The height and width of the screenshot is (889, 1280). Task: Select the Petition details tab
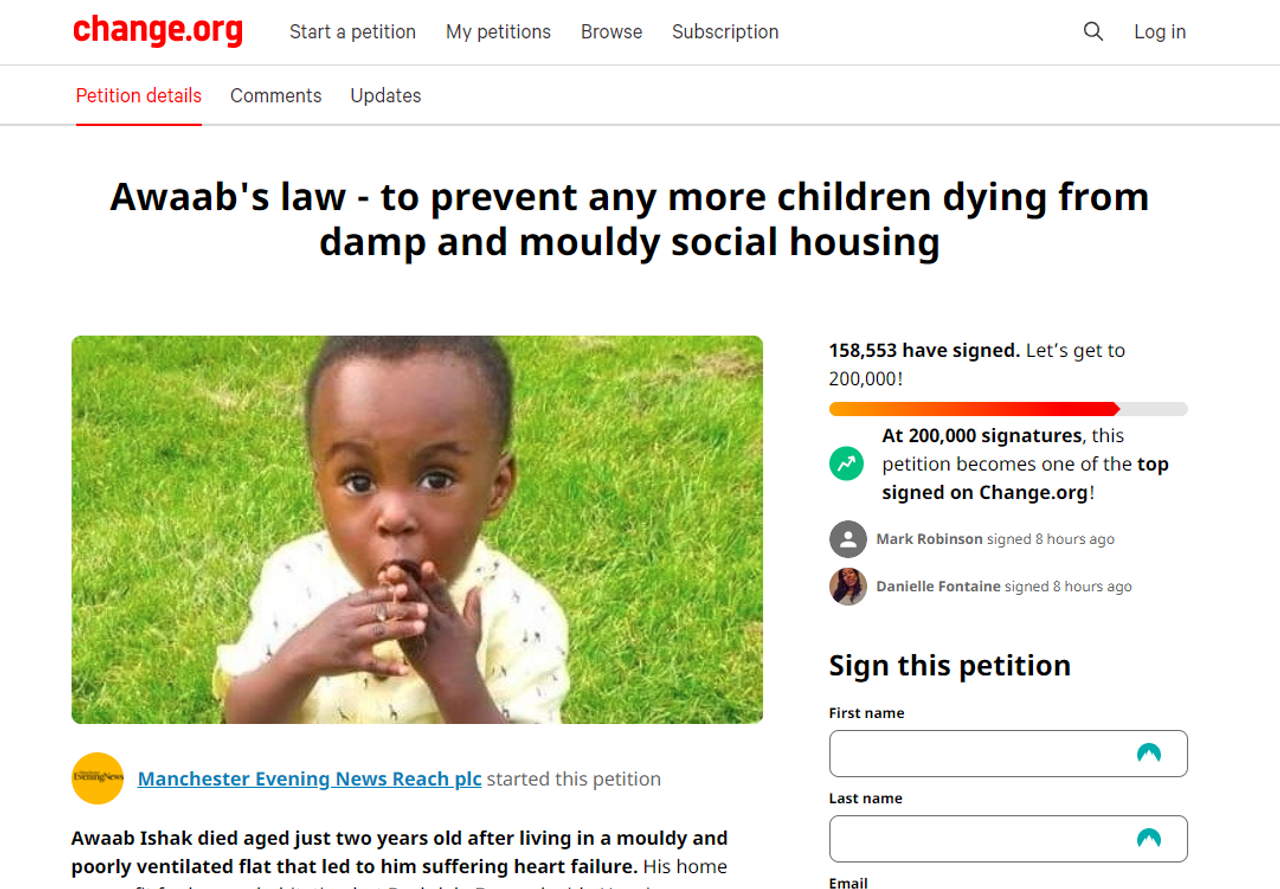point(139,96)
